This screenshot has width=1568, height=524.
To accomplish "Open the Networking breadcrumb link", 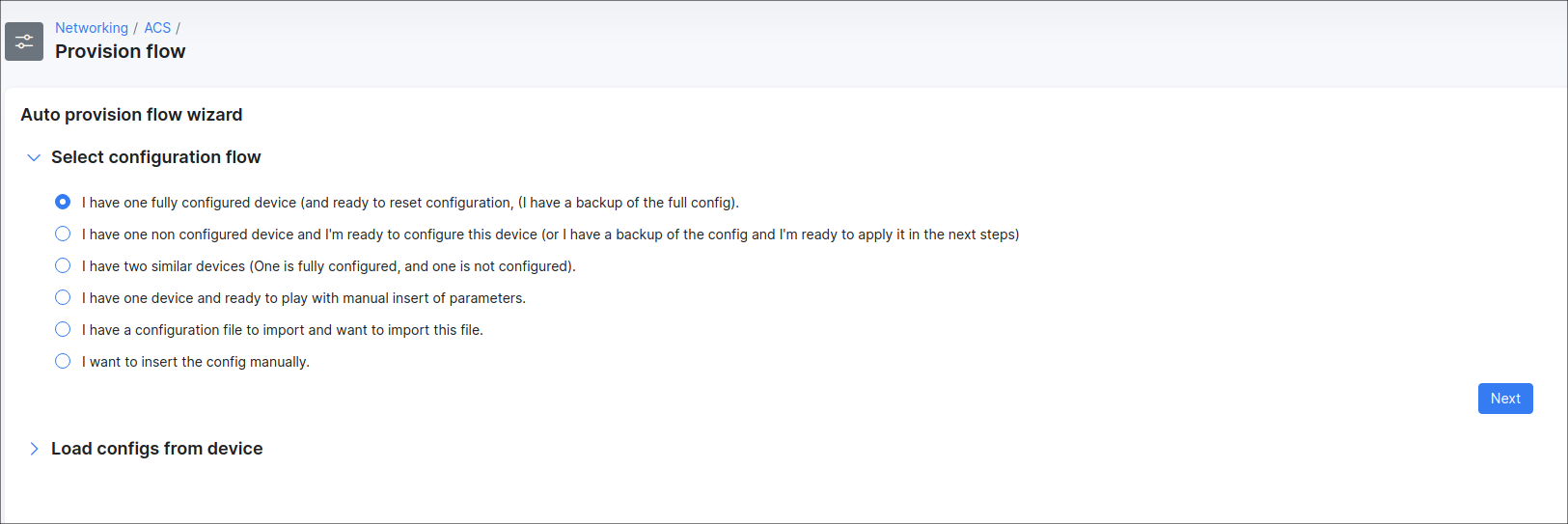I will 92,28.
